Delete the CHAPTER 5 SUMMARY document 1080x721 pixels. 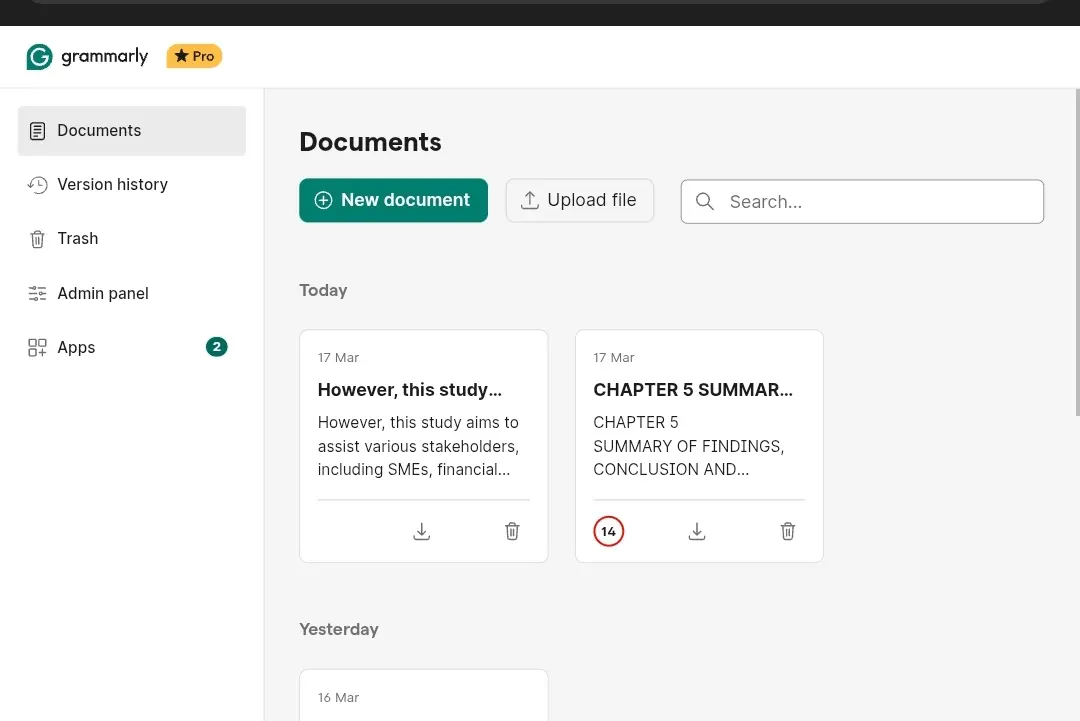[x=788, y=531]
